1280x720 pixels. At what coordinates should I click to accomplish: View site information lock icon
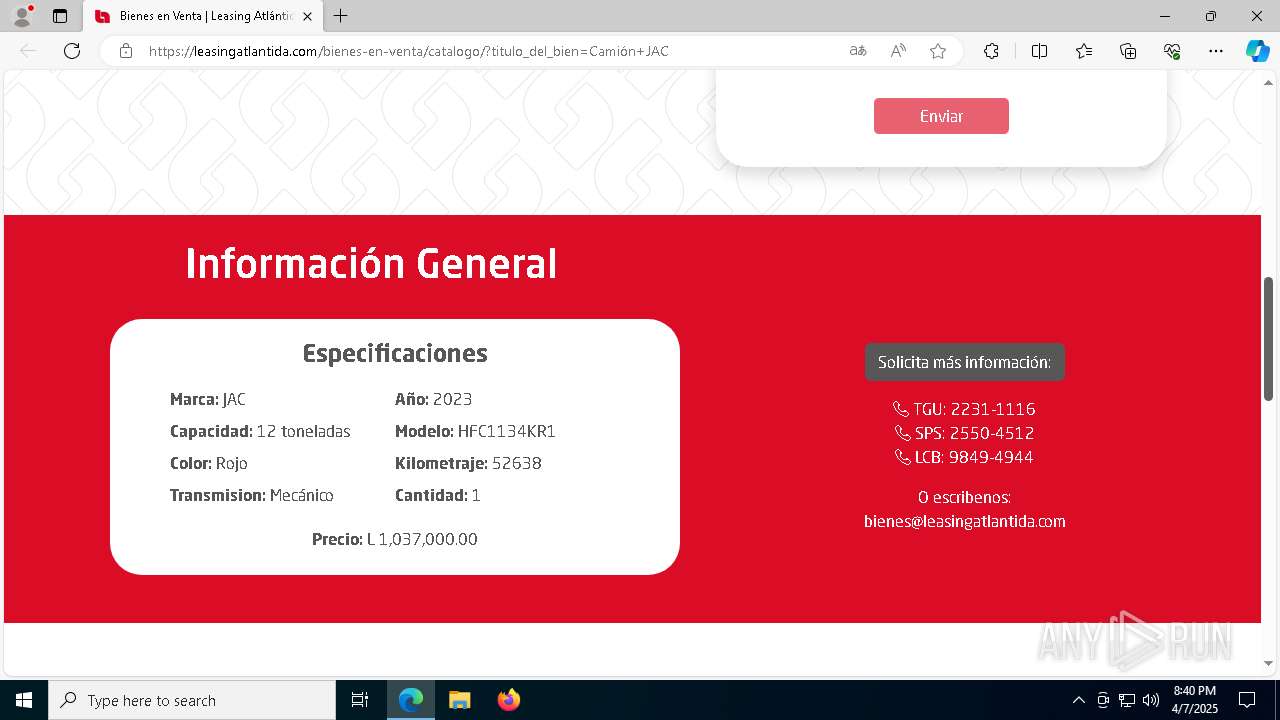[x=126, y=51]
